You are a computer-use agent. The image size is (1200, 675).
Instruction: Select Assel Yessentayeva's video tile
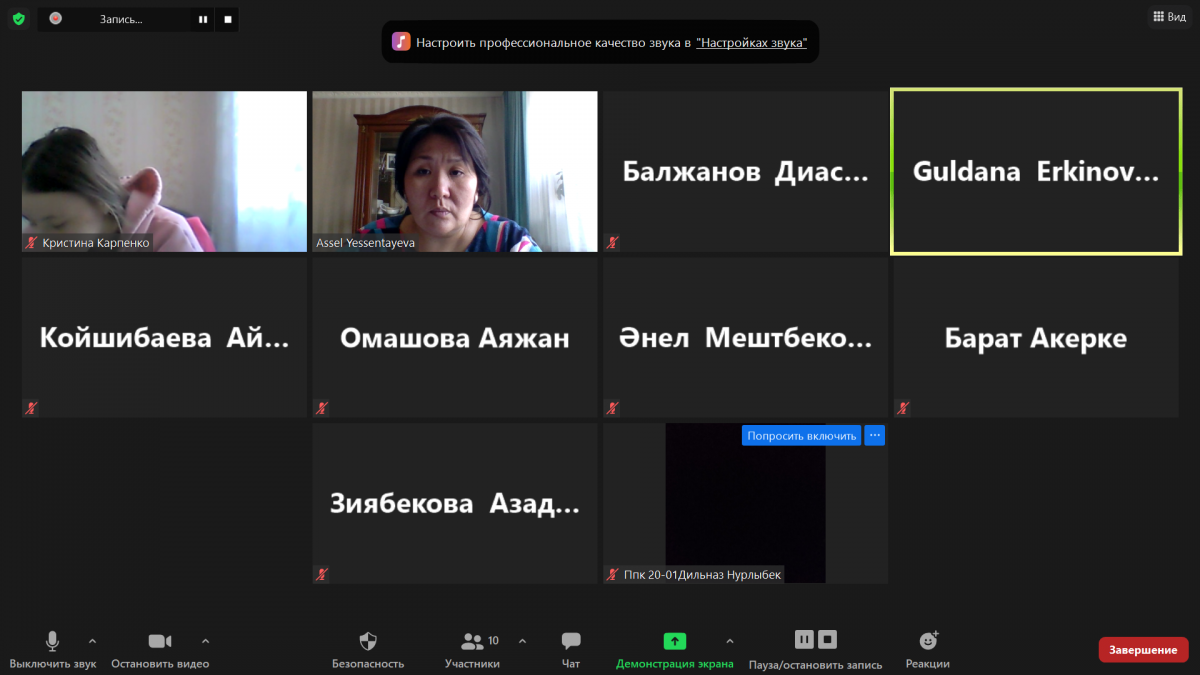point(455,170)
